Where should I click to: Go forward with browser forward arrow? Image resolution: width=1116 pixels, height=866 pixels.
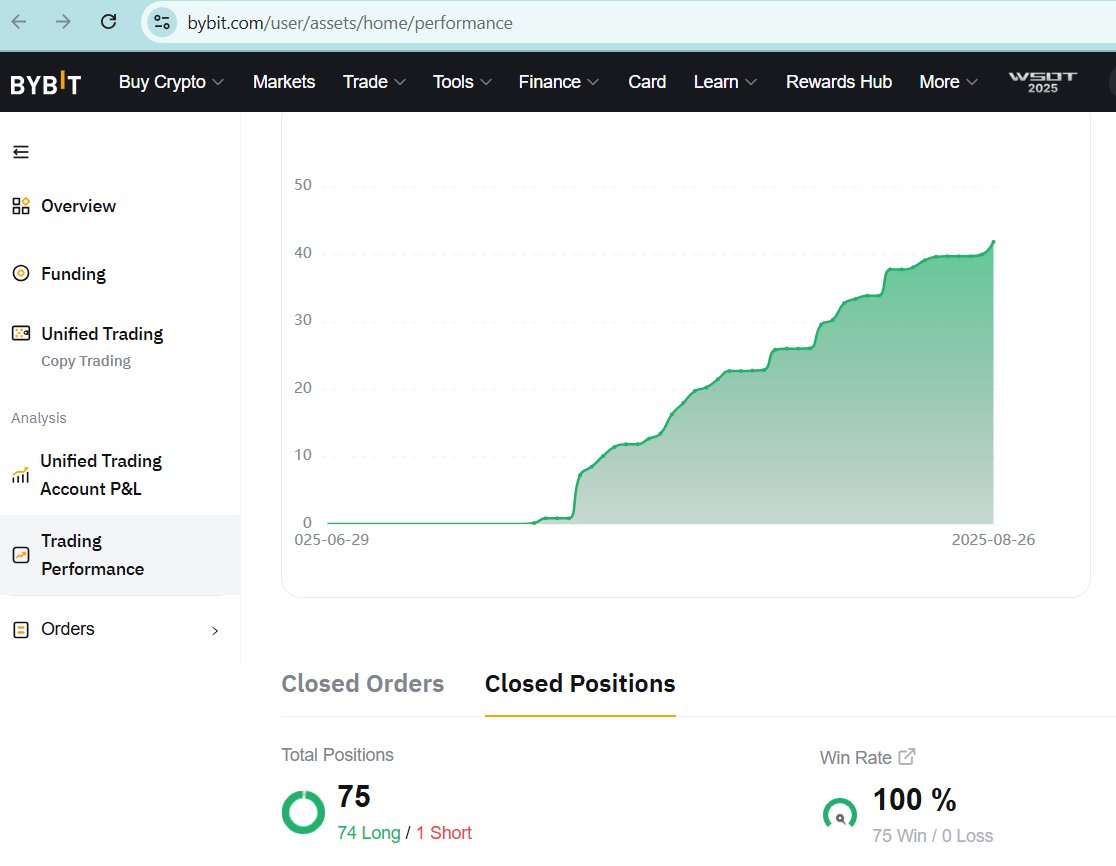[63, 22]
